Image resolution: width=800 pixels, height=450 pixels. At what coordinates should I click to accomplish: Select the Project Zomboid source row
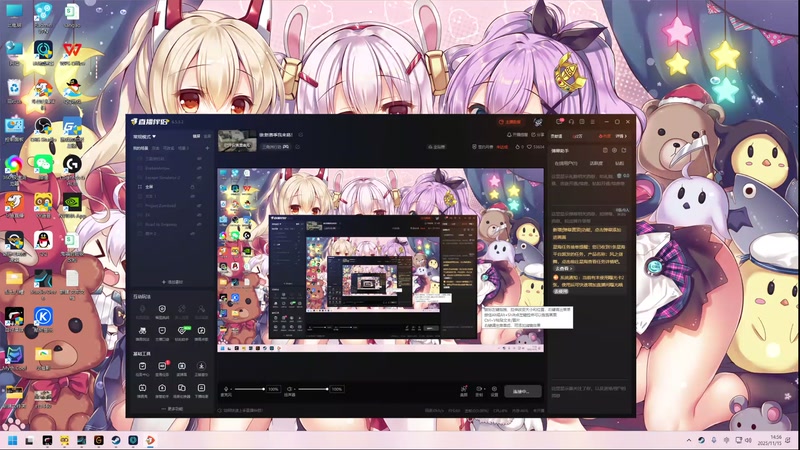click(x=170, y=206)
